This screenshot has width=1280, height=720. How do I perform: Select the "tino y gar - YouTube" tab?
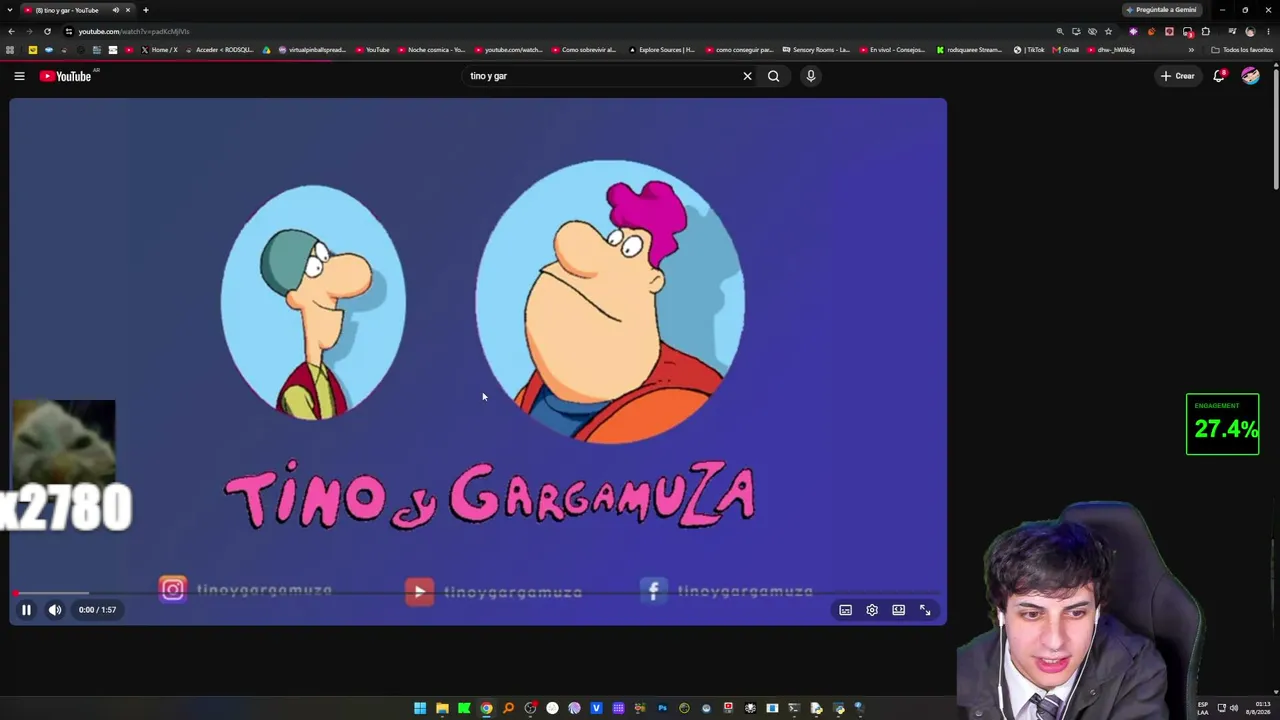point(78,10)
